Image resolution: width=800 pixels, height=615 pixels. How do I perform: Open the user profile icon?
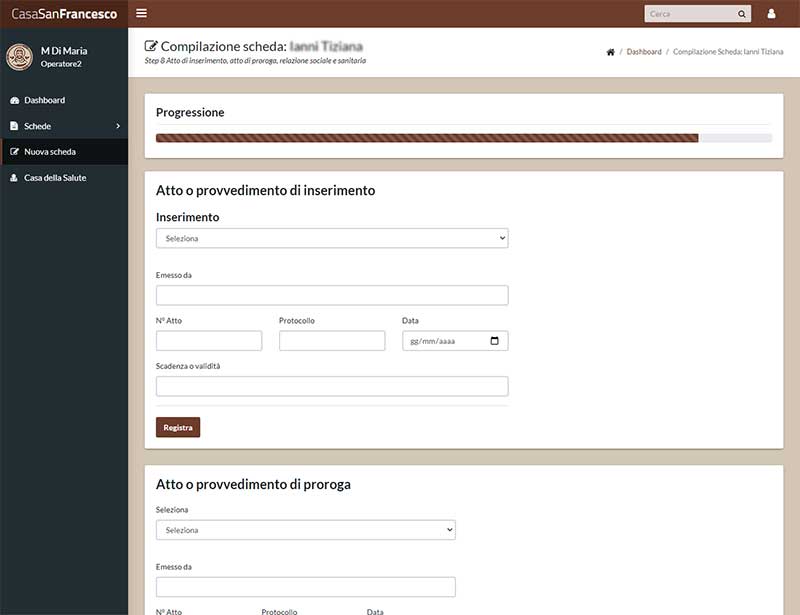(x=771, y=14)
